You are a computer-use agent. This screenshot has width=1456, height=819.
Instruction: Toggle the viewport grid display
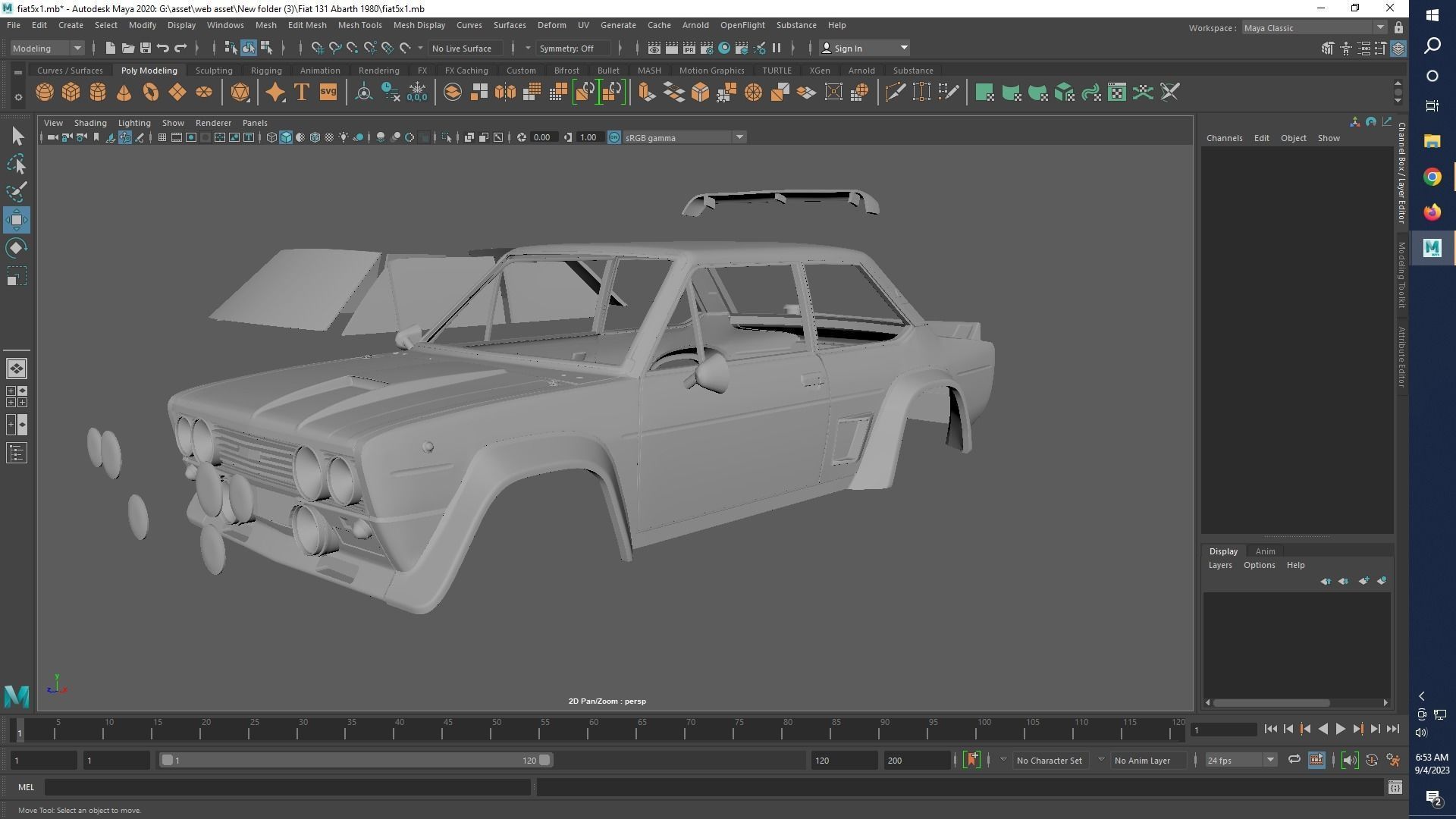(162, 137)
